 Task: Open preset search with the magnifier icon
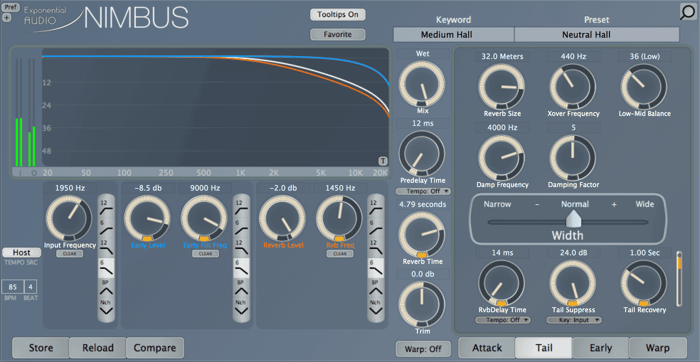click(x=689, y=12)
